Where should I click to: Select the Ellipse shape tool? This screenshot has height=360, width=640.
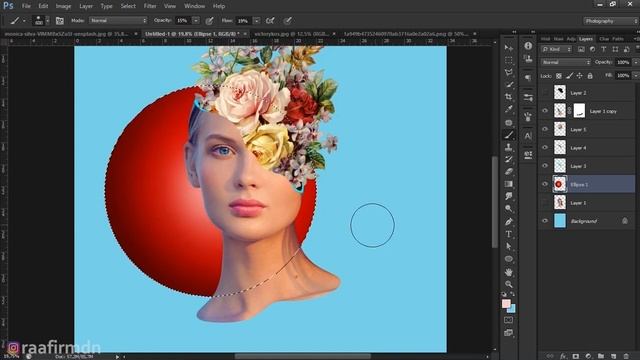coord(509,259)
